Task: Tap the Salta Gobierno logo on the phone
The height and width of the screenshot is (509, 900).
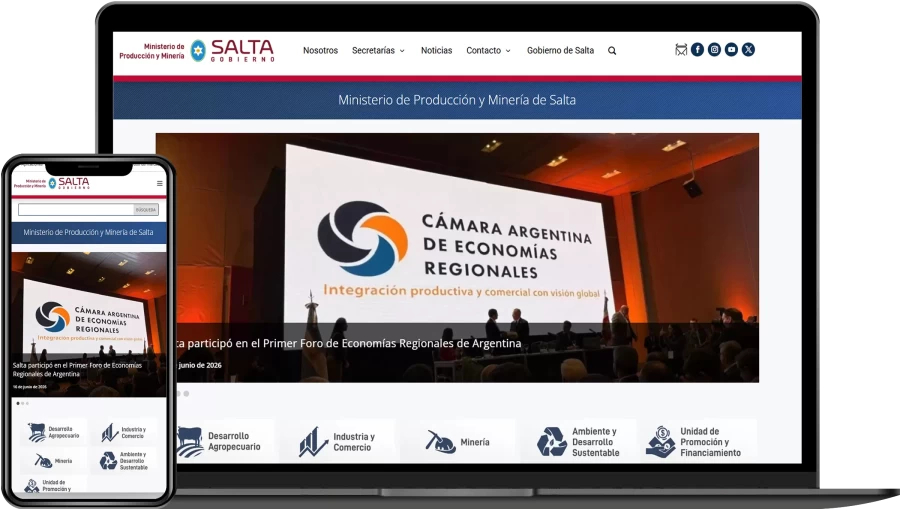Action: click(x=69, y=183)
